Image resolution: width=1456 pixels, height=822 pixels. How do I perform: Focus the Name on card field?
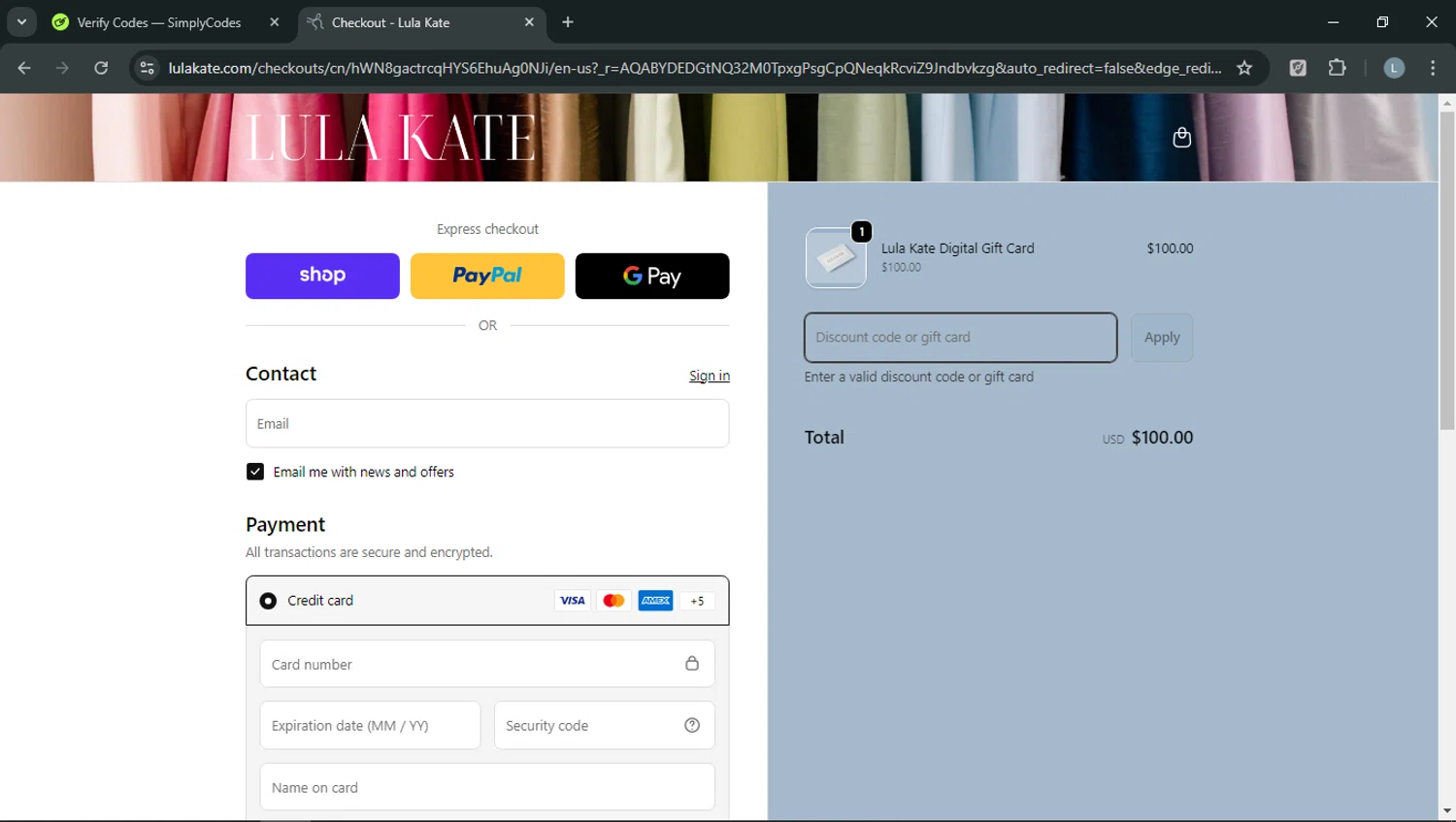click(487, 787)
